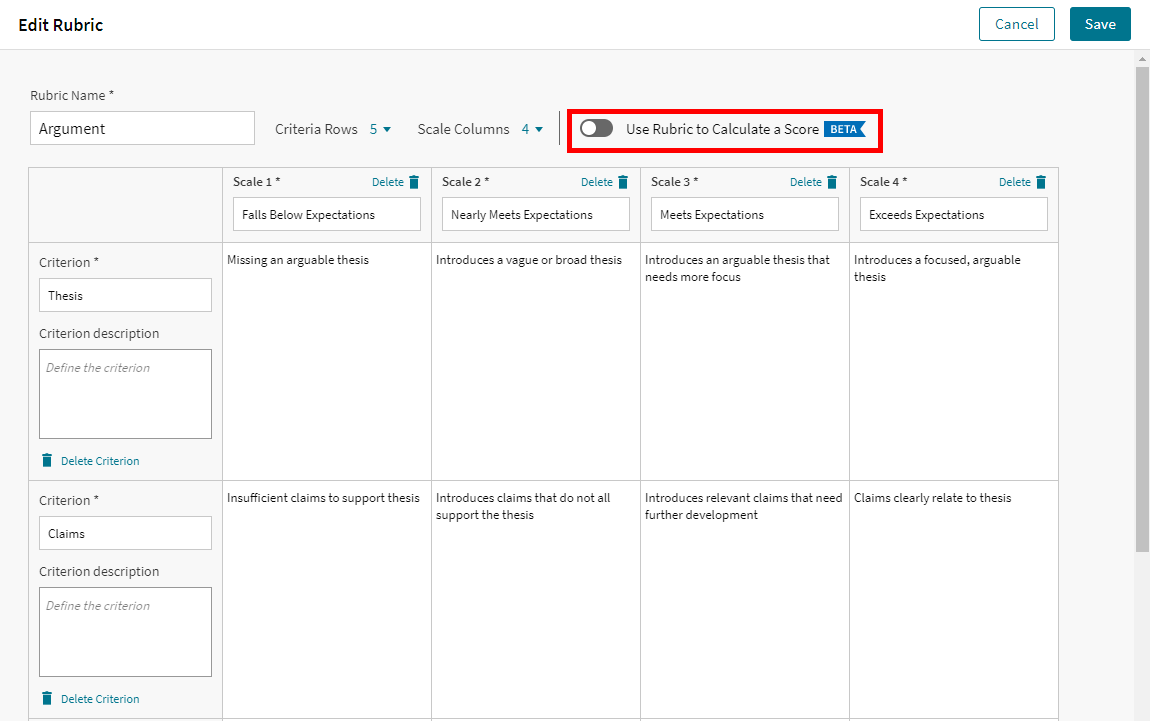The height and width of the screenshot is (721, 1150).
Task: Click the trash icon next to Scale 1
Action: pyautogui.click(x=416, y=181)
